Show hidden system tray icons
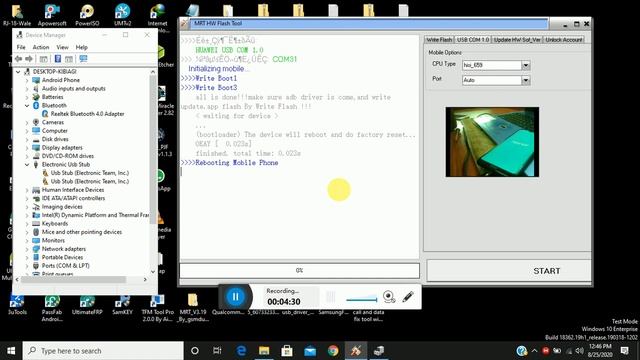This screenshot has width=640, height=360. tap(534, 351)
